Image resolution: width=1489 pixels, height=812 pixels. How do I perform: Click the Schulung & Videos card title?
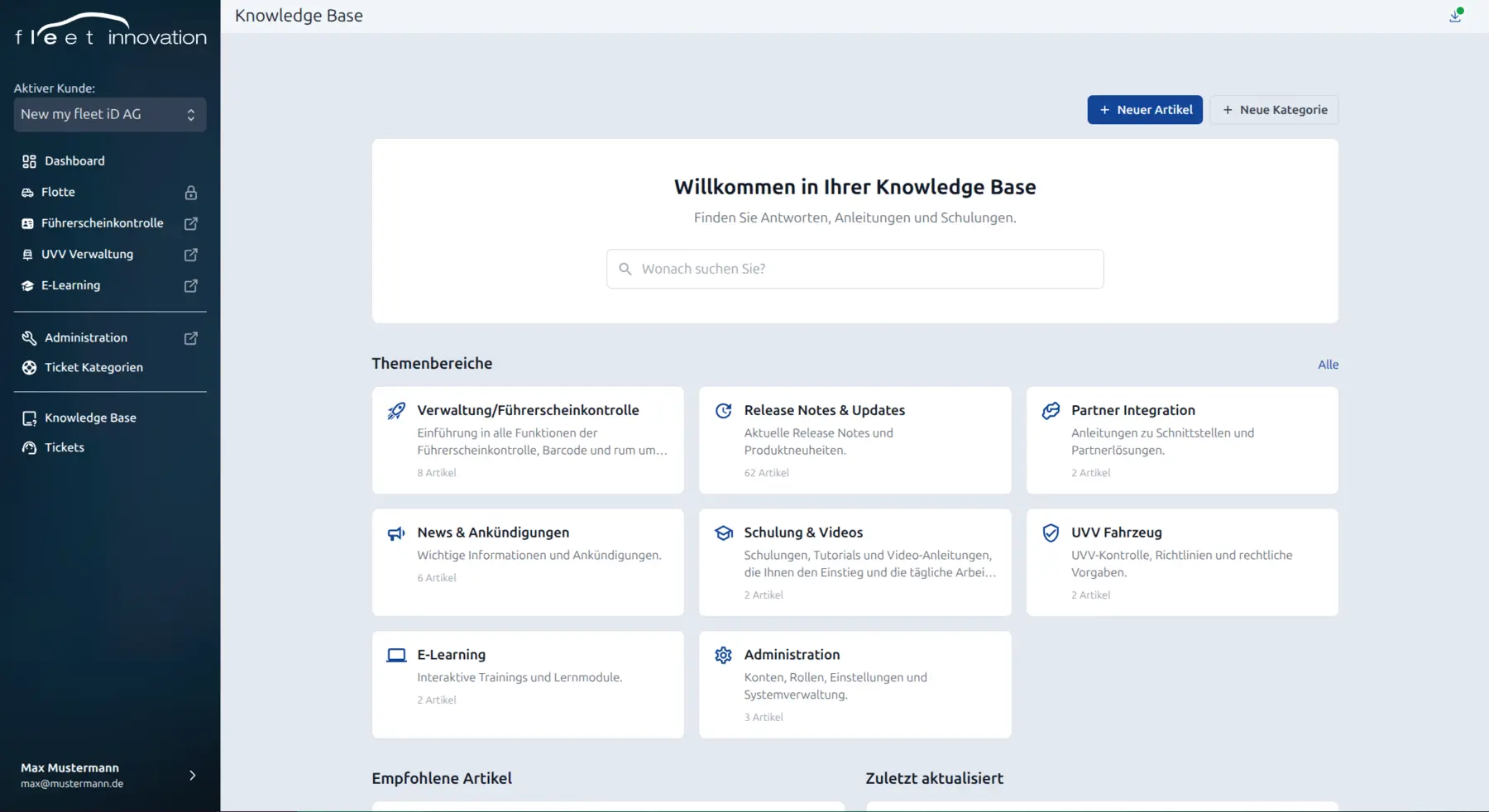coord(803,533)
